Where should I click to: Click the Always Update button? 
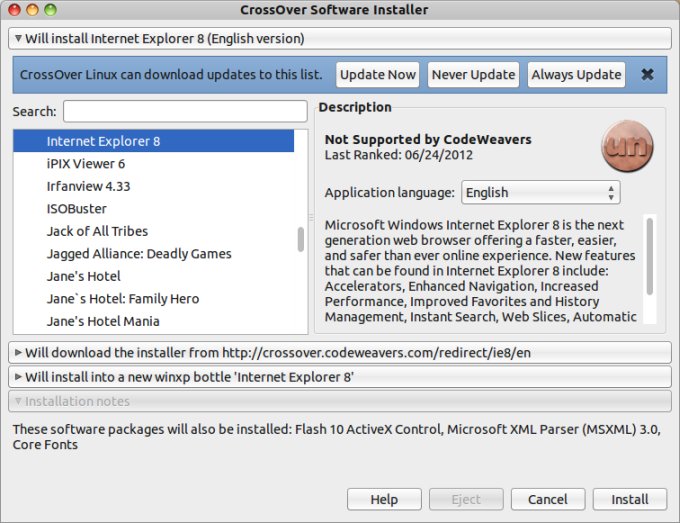pyautogui.click(x=576, y=75)
